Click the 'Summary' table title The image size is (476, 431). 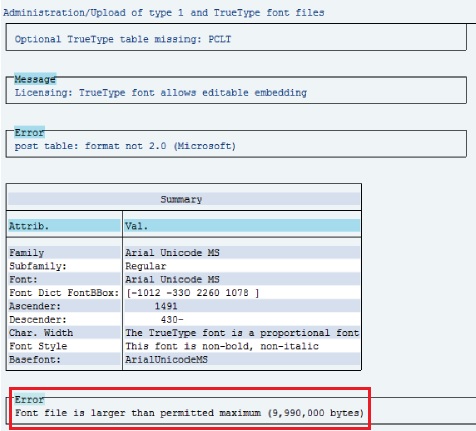coord(181,199)
